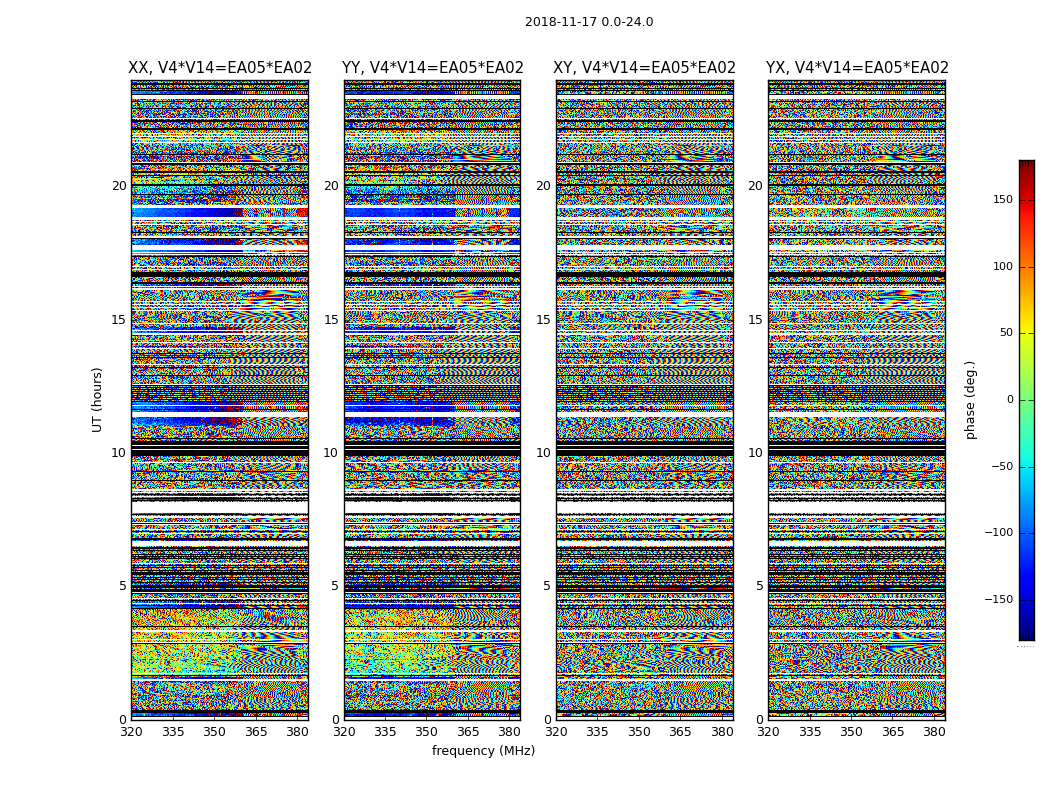Click the colorbar tick label 0
The height and width of the screenshot is (800, 1050).
[x=1010, y=400]
